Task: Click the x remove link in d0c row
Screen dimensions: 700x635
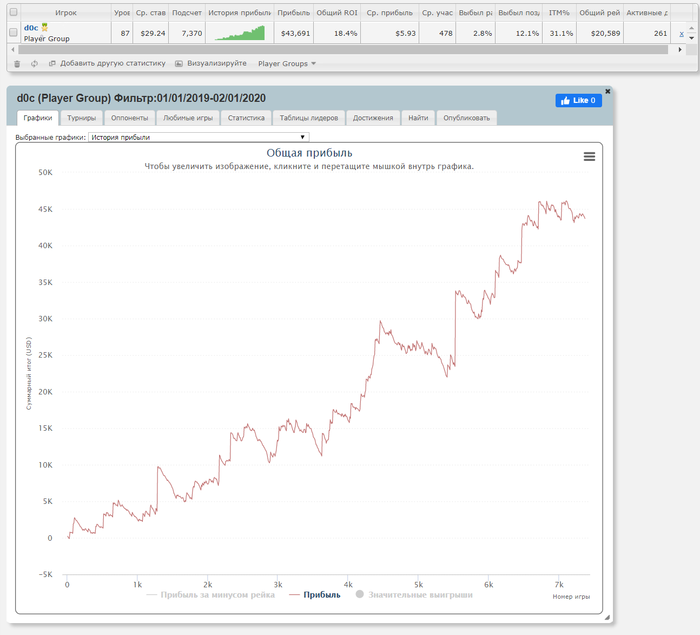Action: 681,33
